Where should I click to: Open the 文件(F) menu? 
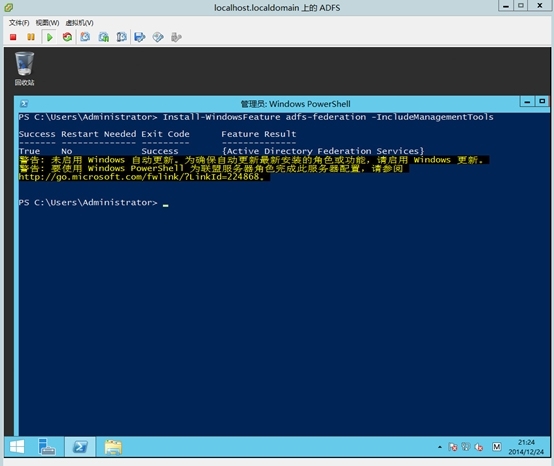19,23
